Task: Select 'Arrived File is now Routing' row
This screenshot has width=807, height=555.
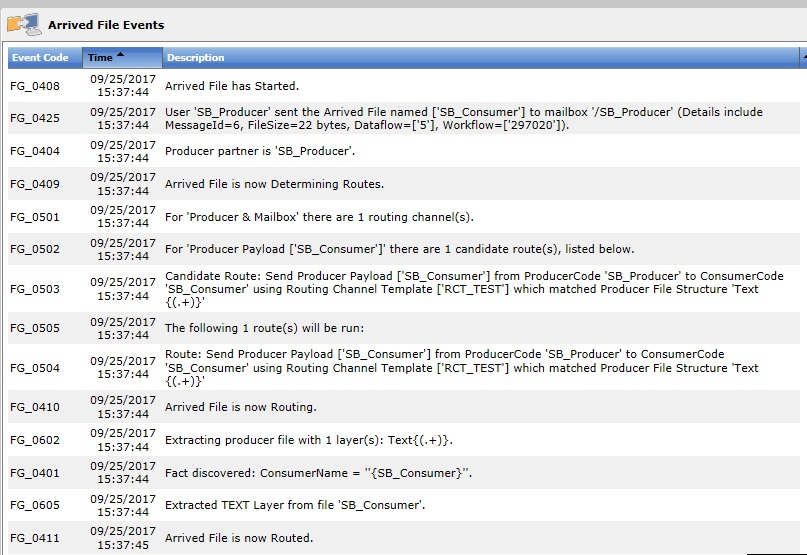Action: pos(240,407)
